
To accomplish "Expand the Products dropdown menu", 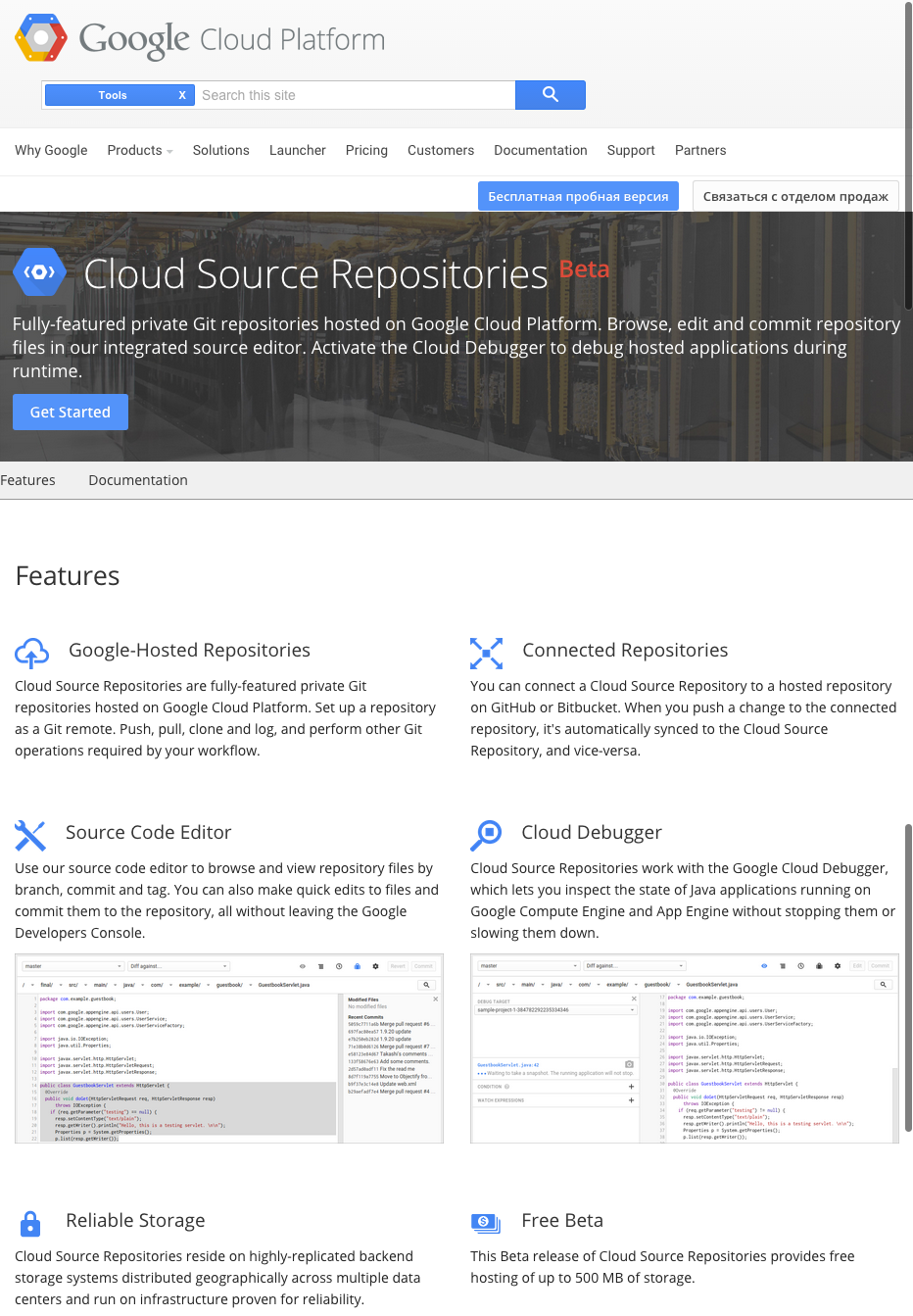I will point(140,150).
